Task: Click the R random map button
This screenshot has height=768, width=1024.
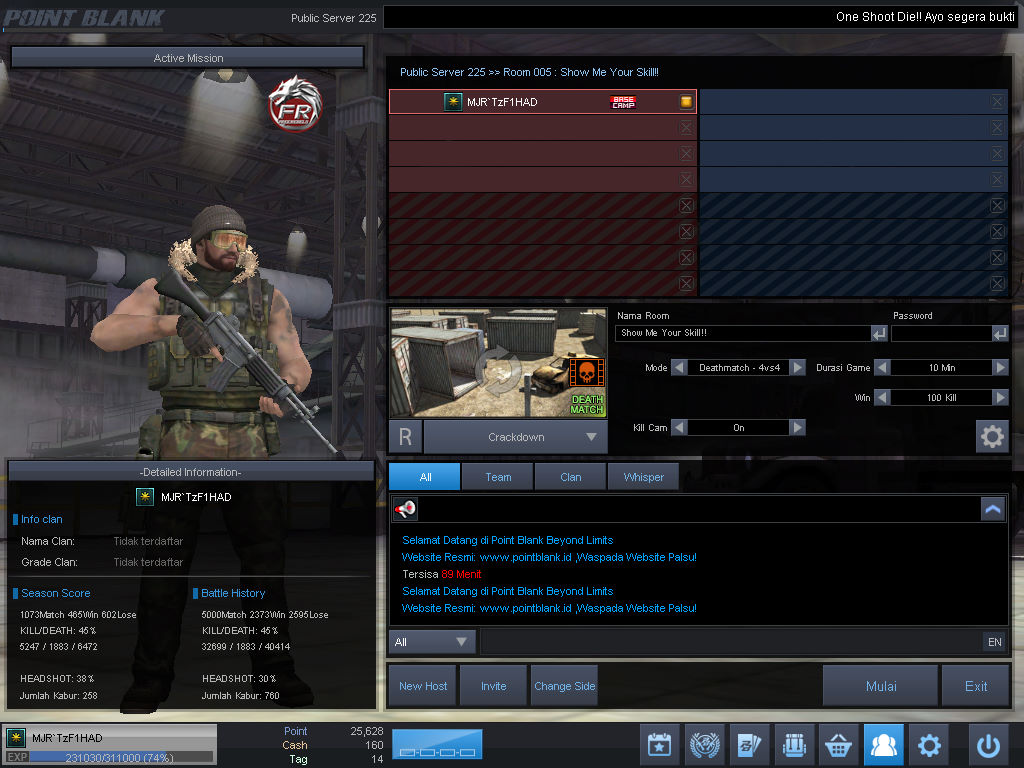Action: pyautogui.click(x=406, y=437)
